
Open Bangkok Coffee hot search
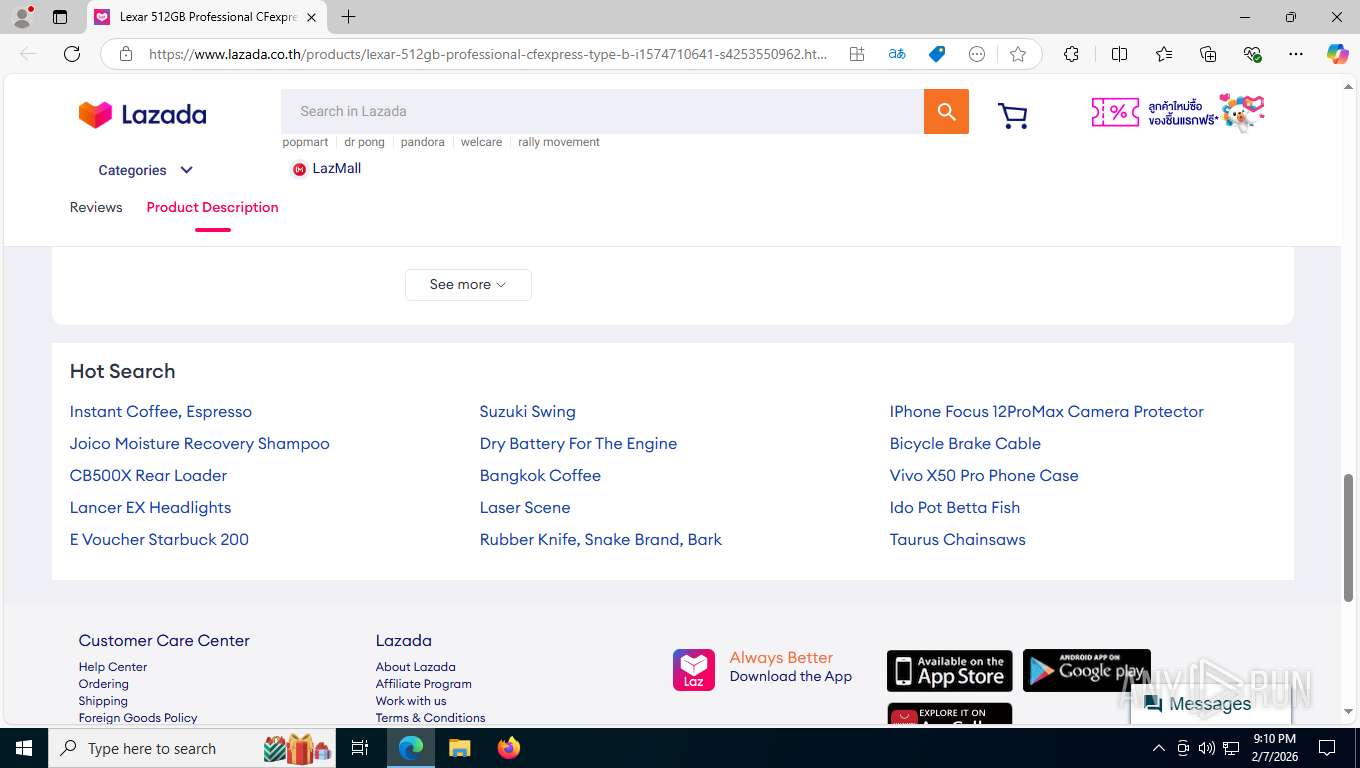(x=540, y=476)
